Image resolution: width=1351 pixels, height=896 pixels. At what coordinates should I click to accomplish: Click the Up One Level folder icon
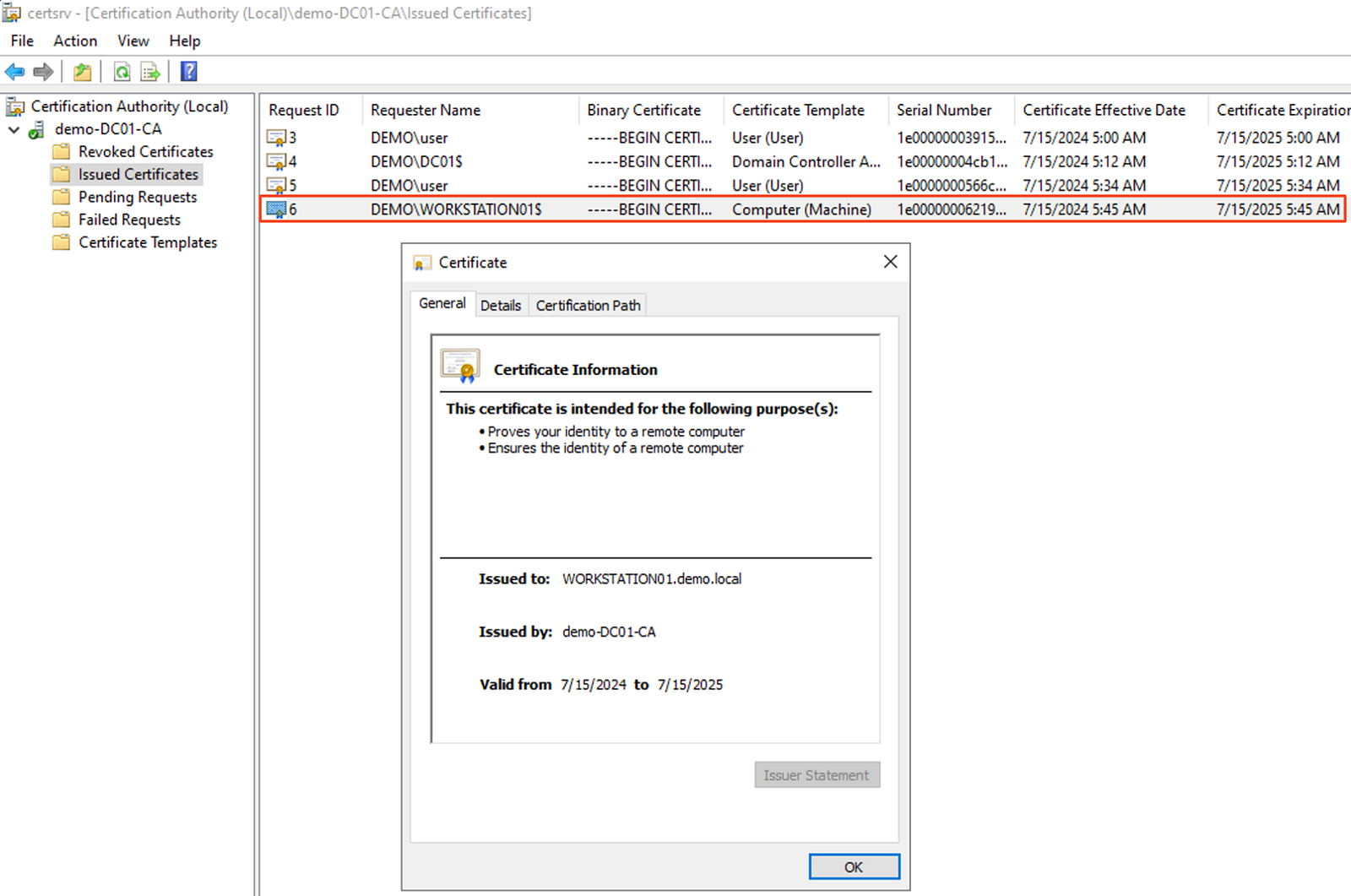[82, 72]
